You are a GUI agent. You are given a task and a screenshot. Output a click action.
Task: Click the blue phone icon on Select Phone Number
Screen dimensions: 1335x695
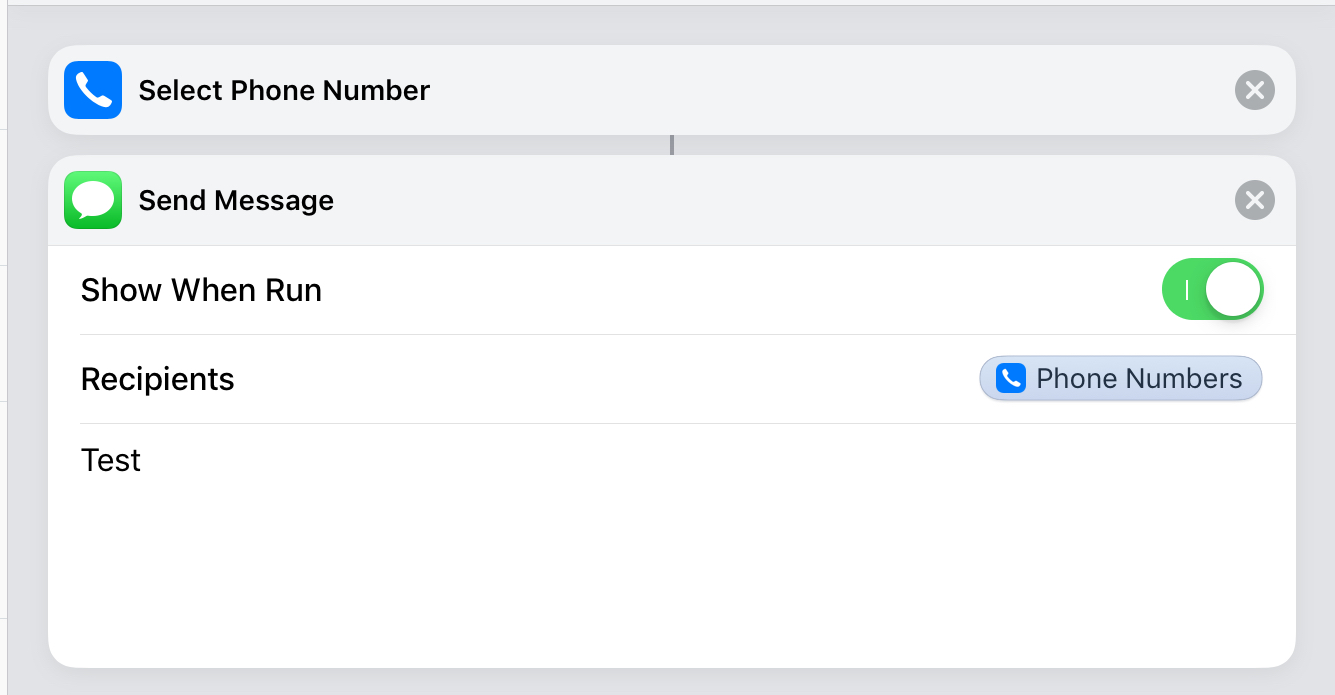pyautogui.click(x=93, y=90)
